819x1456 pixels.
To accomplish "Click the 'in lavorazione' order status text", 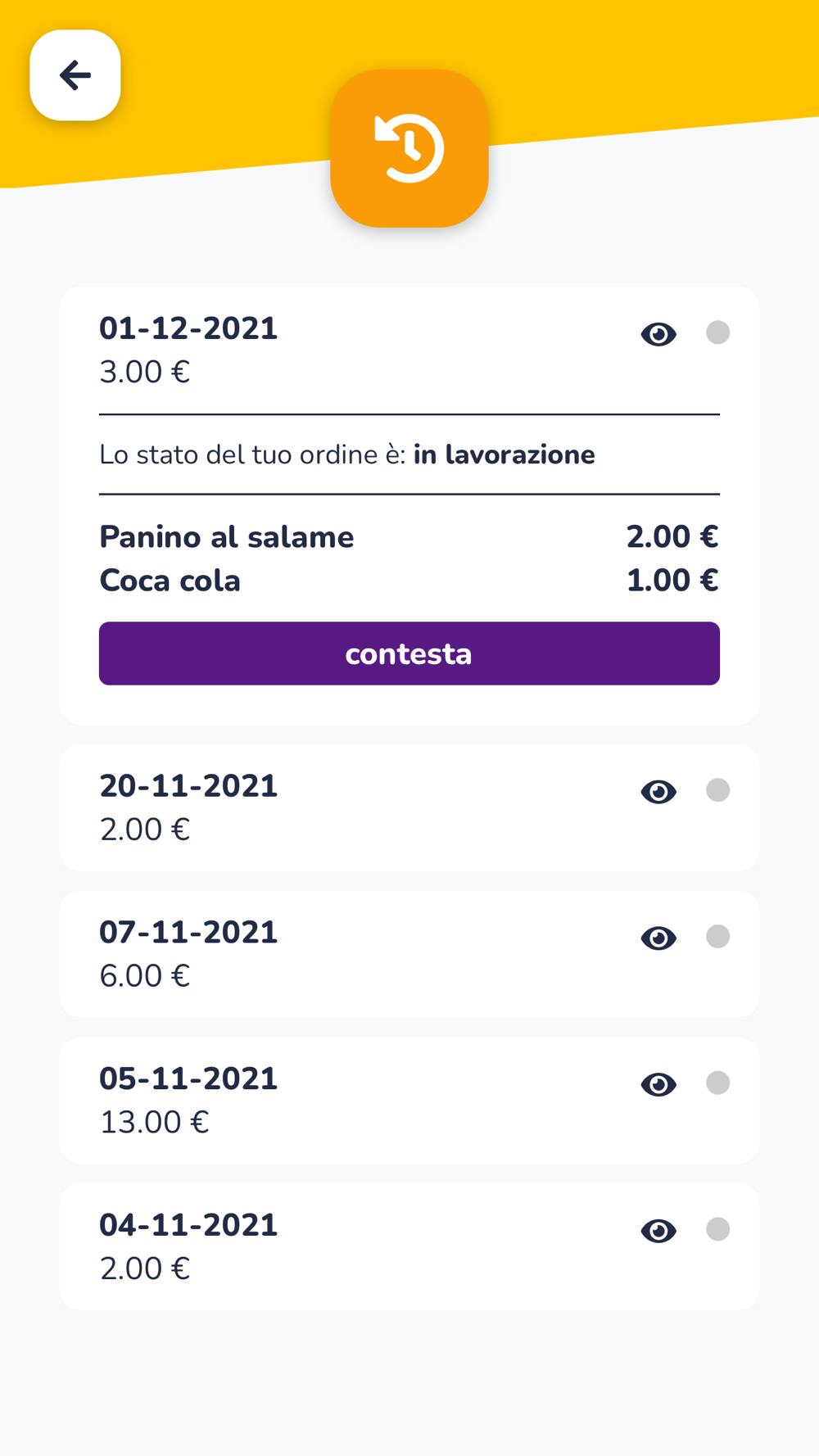I will 504,454.
